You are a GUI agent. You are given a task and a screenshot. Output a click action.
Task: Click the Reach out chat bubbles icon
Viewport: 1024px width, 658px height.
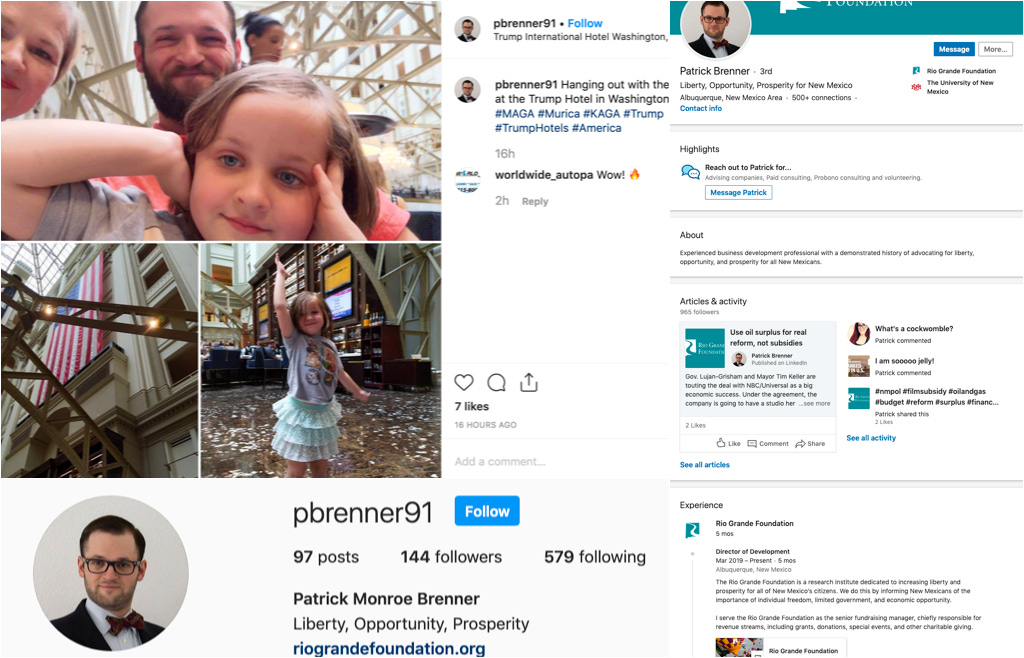[x=690, y=172]
